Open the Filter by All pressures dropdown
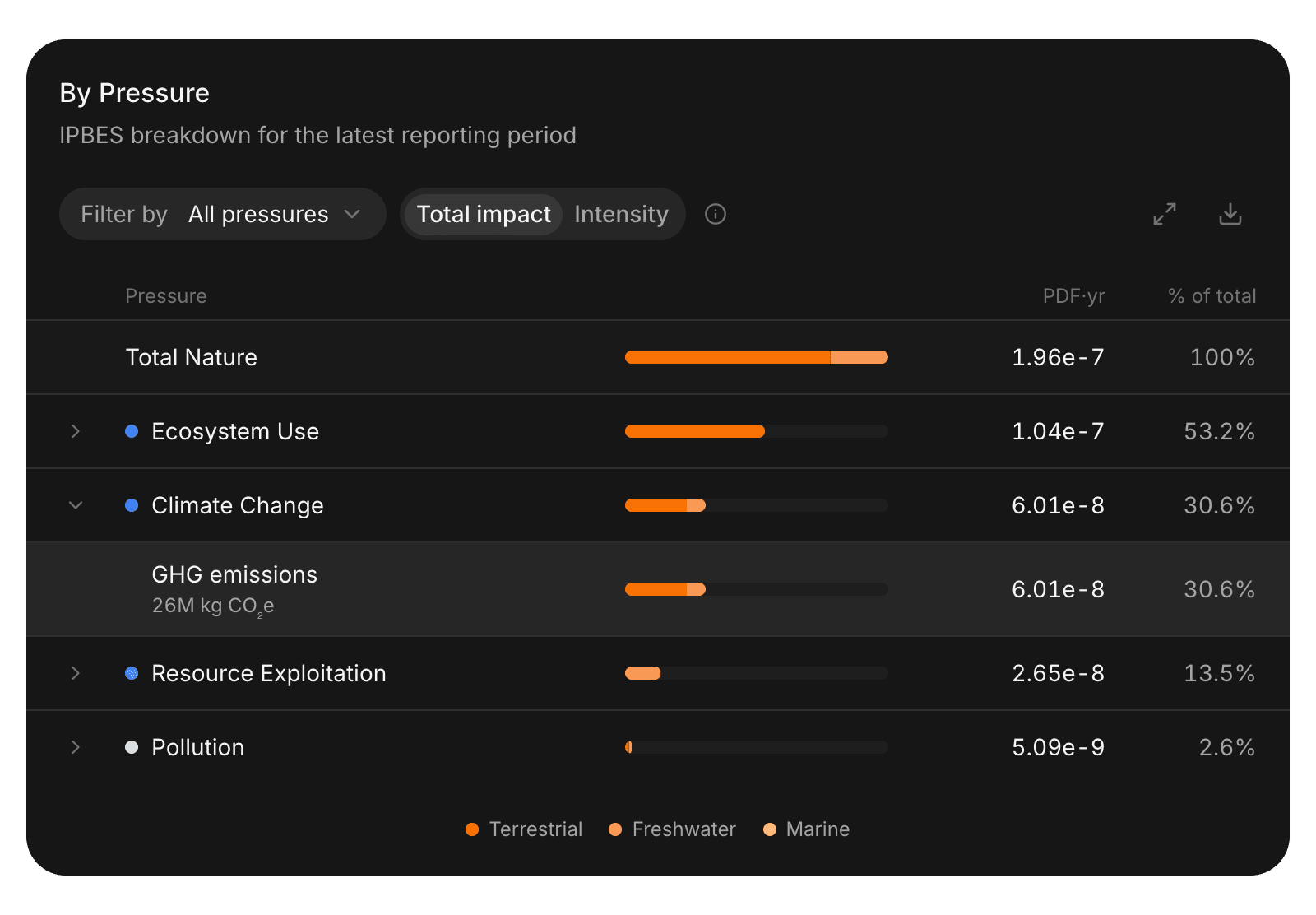 click(223, 214)
